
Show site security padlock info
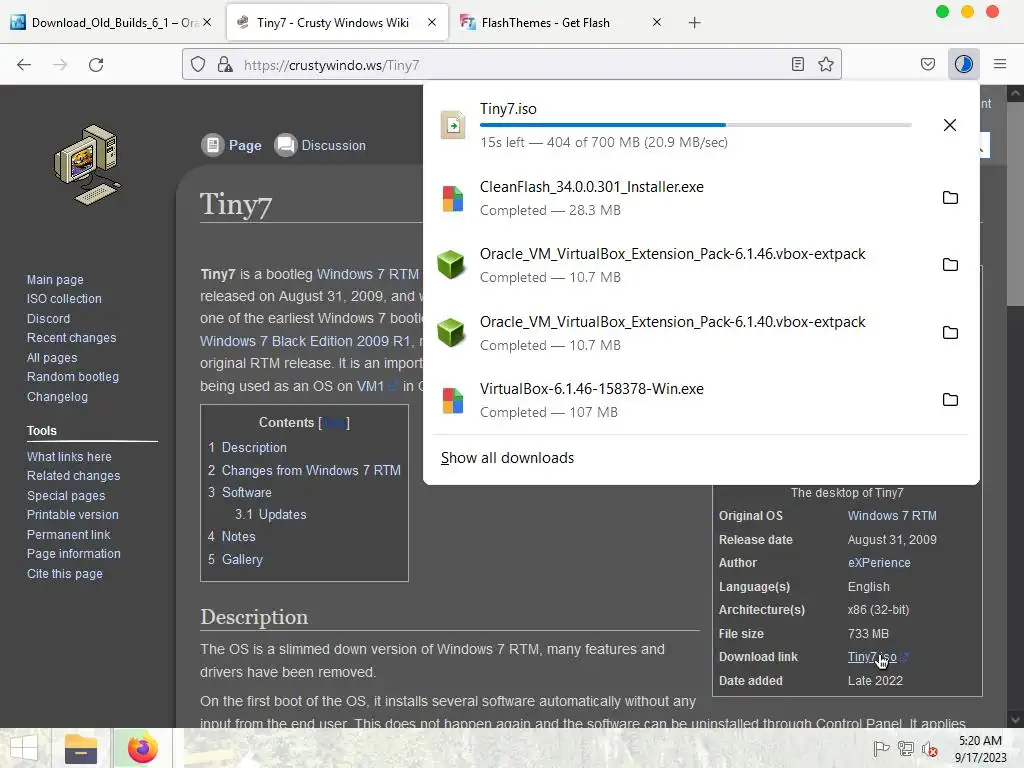[225, 64]
